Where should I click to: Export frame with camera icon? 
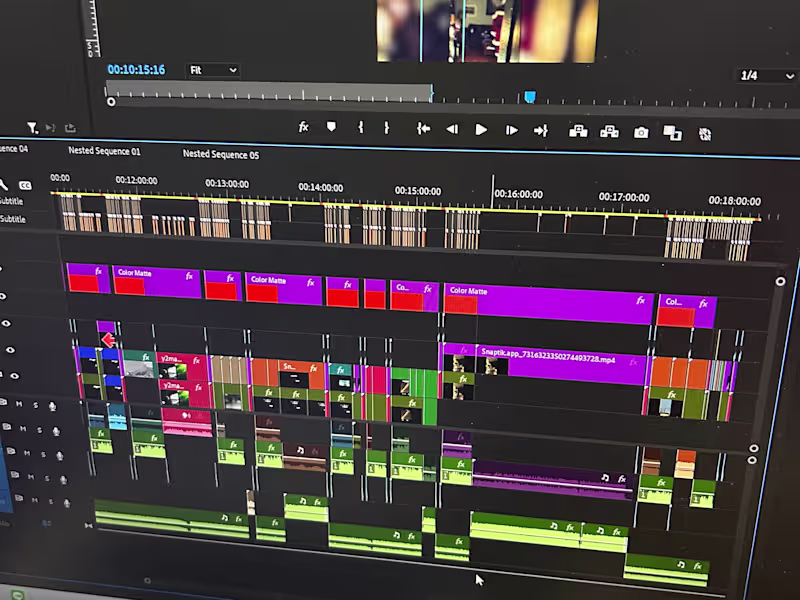coord(641,133)
